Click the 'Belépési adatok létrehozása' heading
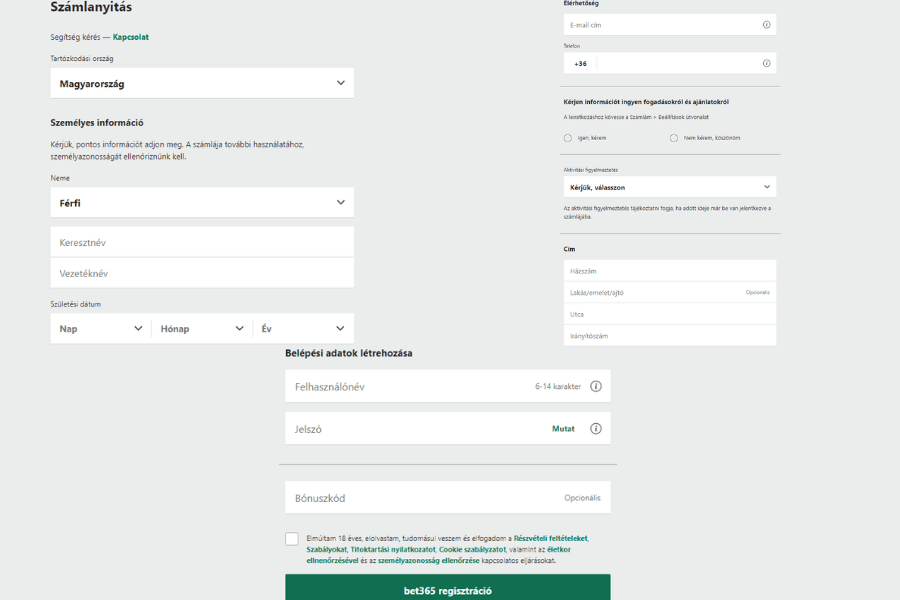900x600 pixels. 349,353
